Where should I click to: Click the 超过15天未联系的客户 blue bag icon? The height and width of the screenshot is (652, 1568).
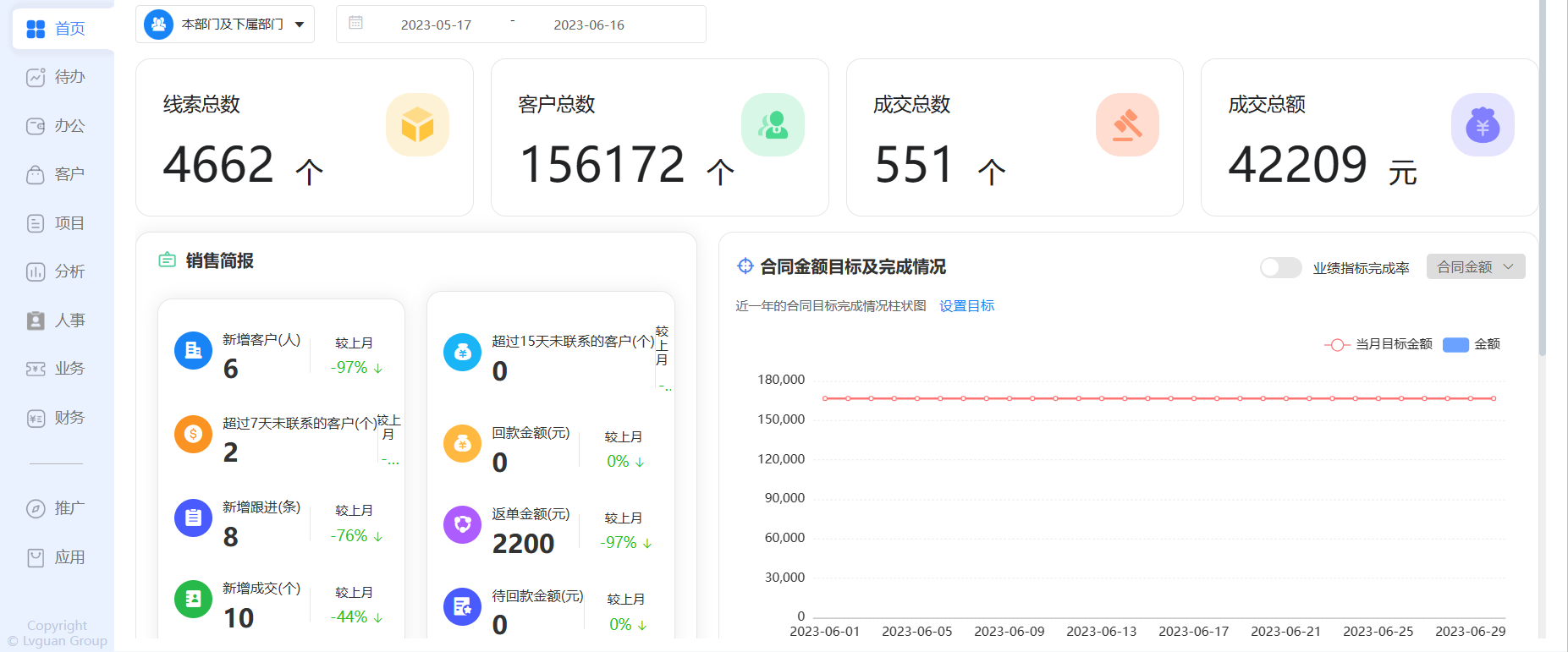click(x=462, y=352)
